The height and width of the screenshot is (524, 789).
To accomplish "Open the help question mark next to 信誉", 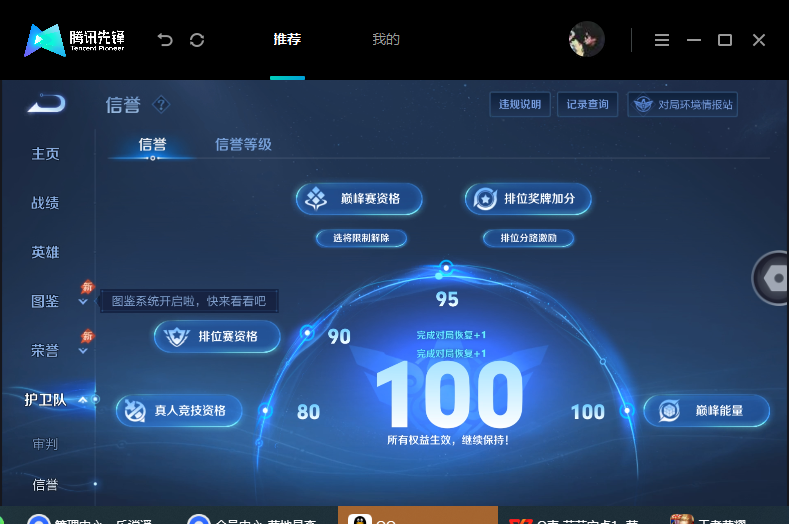I will coord(161,105).
